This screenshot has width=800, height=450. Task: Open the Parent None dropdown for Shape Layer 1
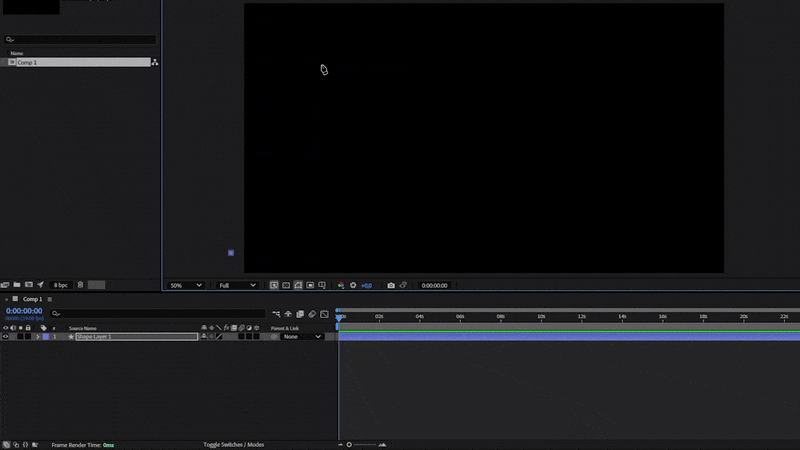(302, 337)
